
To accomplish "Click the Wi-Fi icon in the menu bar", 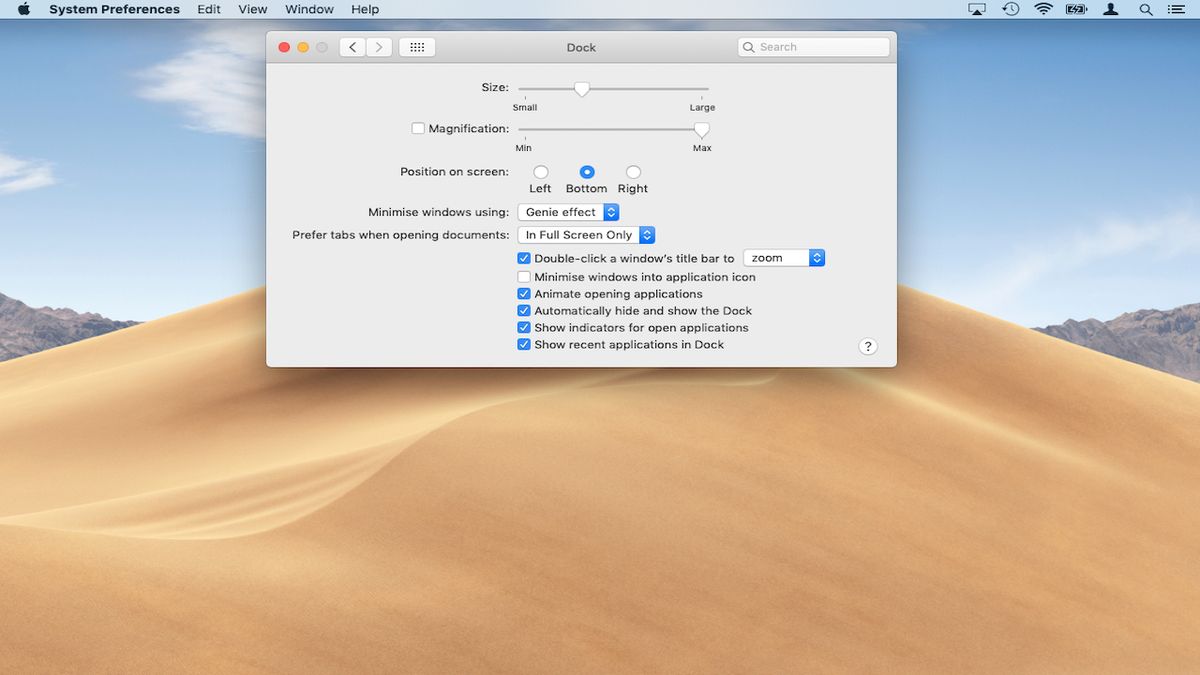I will (1043, 9).
